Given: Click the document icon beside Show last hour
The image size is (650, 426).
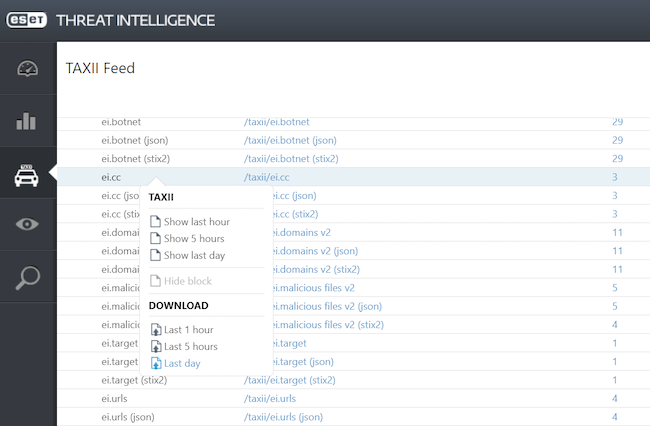Looking at the screenshot, I should [155, 222].
